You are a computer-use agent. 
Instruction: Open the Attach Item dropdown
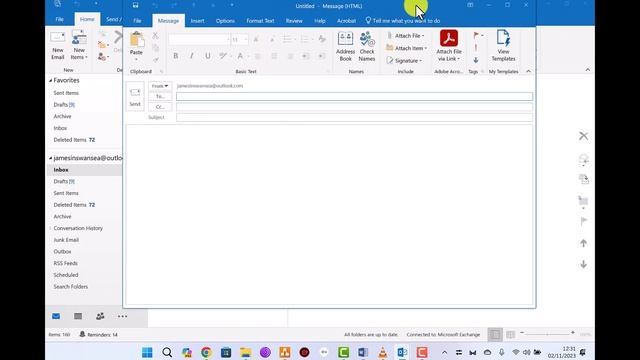coord(407,48)
